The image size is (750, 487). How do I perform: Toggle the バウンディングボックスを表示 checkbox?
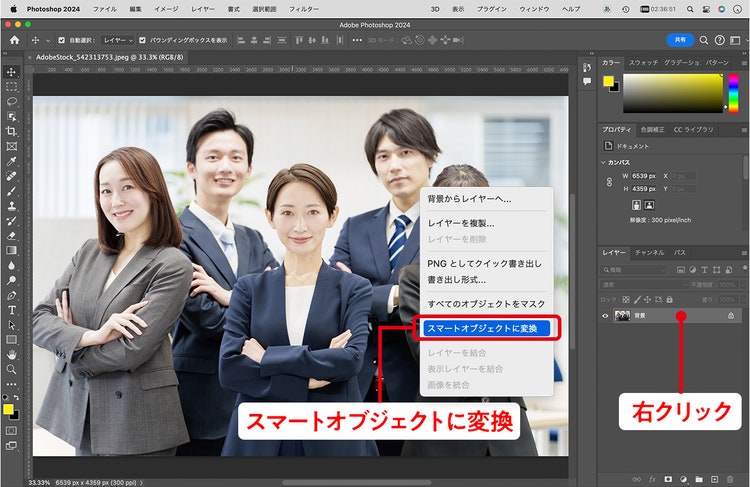143,40
